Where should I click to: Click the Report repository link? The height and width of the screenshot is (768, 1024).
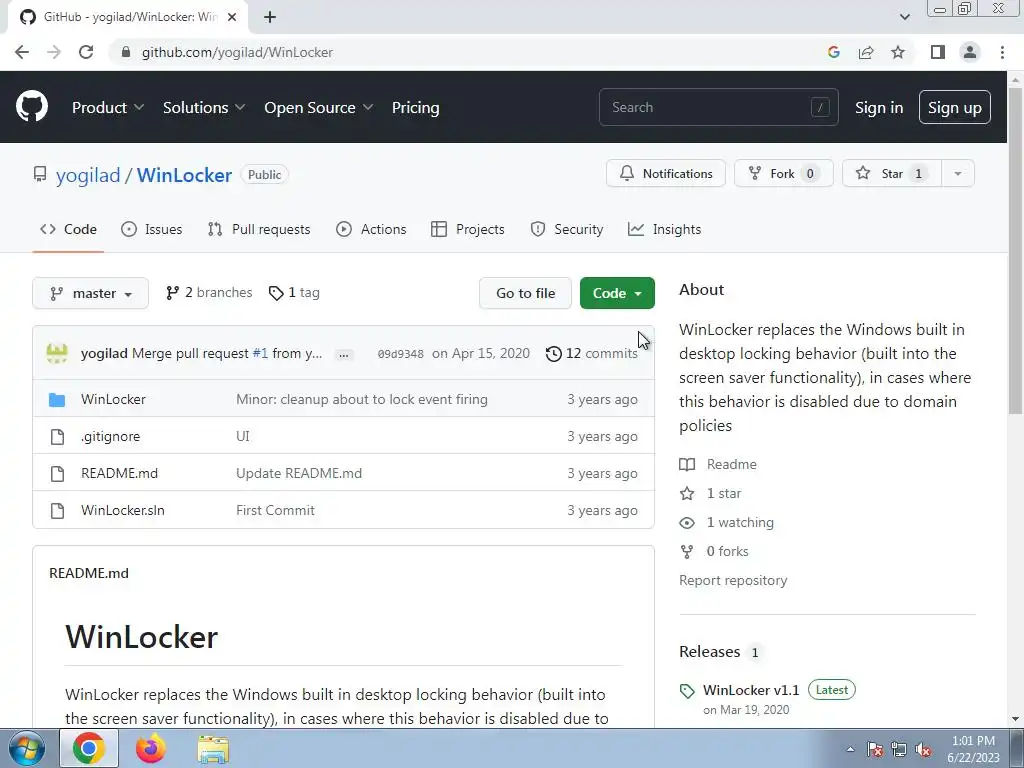pyautogui.click(x=733, y=581)
